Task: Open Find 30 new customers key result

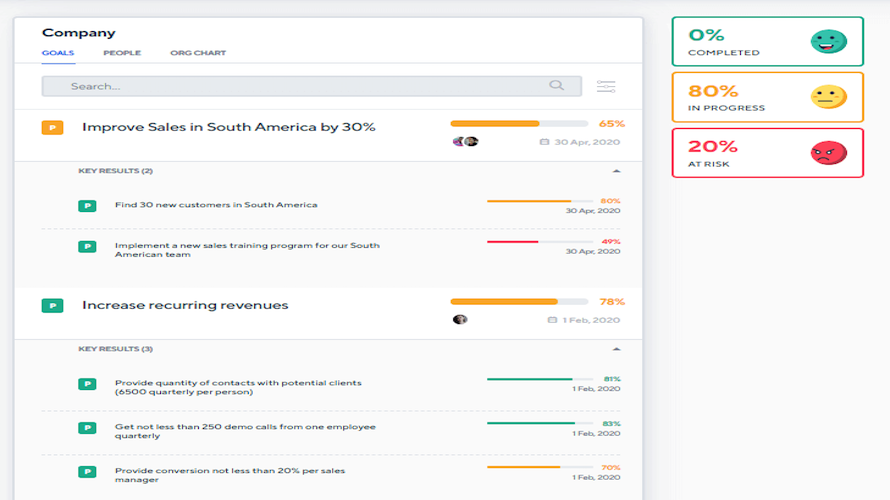Action: (x=216, y=205)
